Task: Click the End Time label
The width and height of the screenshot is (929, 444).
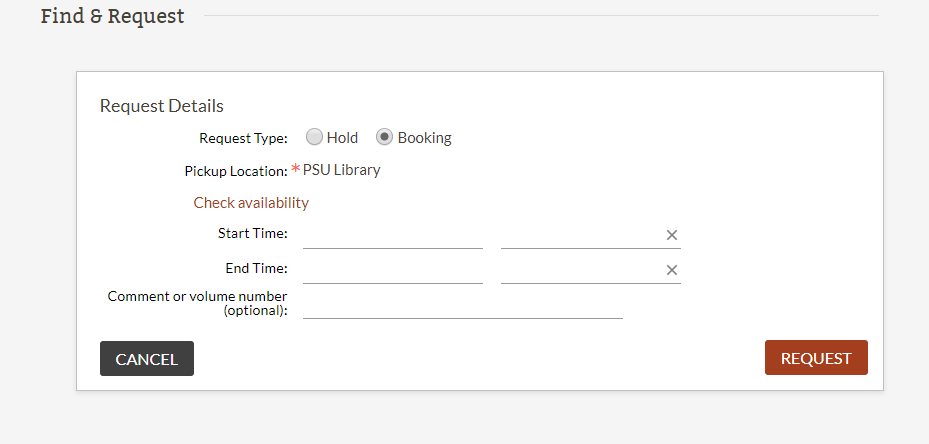Action: pos(257,268)
